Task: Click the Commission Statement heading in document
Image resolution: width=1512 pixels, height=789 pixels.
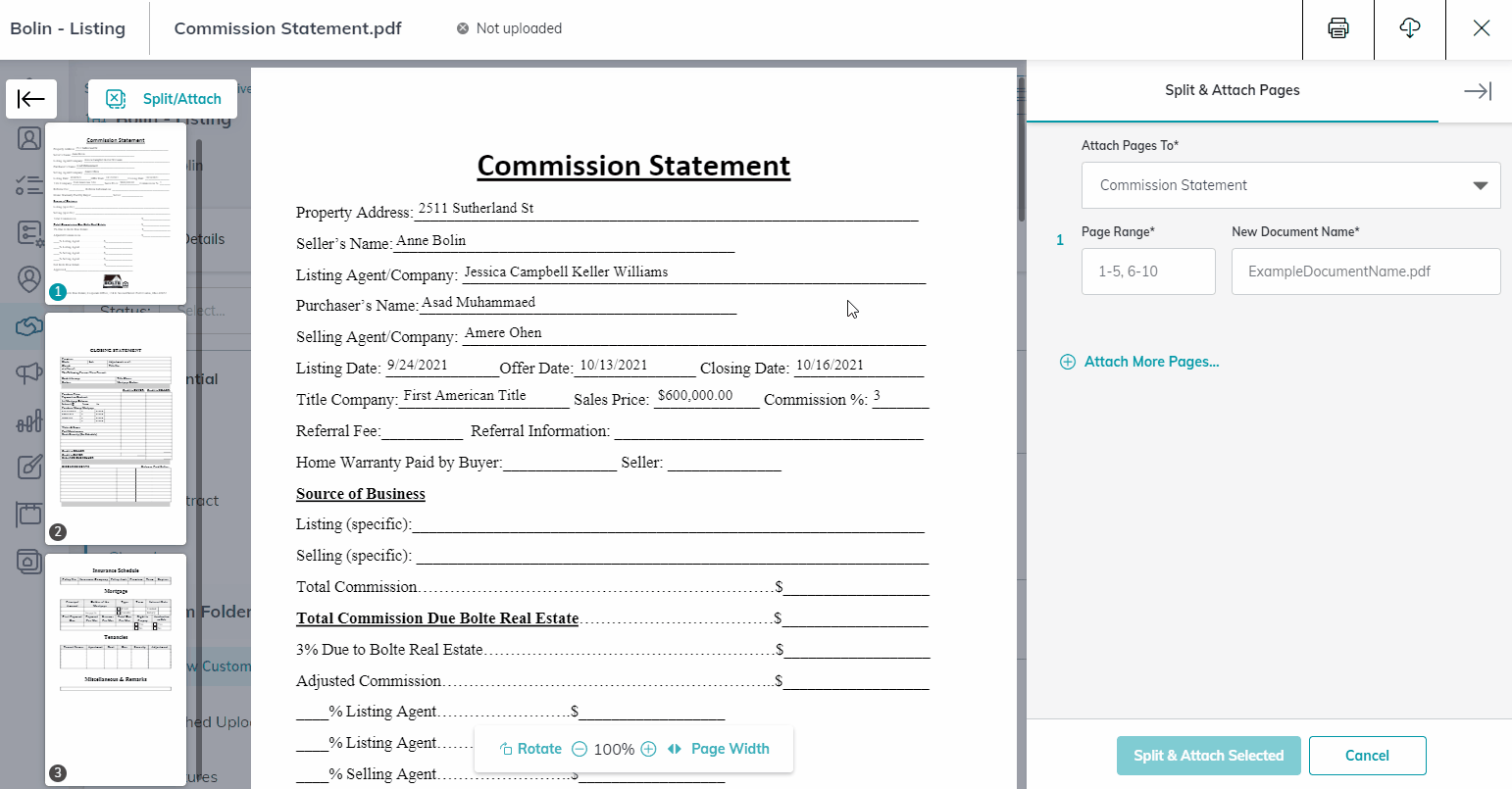Action: click(x=633, y=166)
